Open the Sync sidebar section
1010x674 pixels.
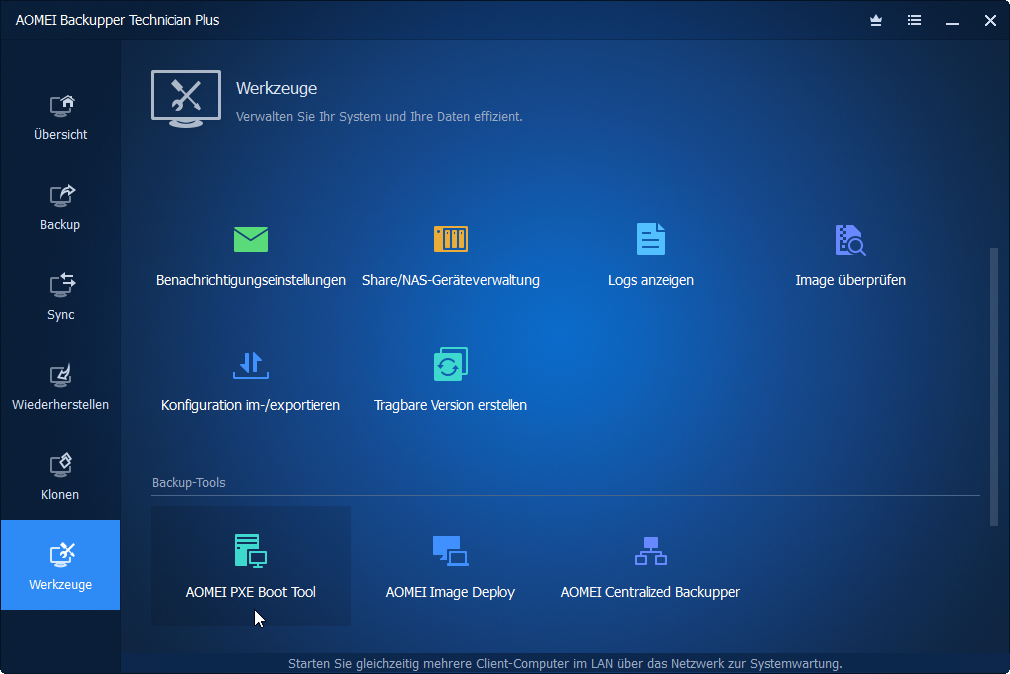[61, 298]
